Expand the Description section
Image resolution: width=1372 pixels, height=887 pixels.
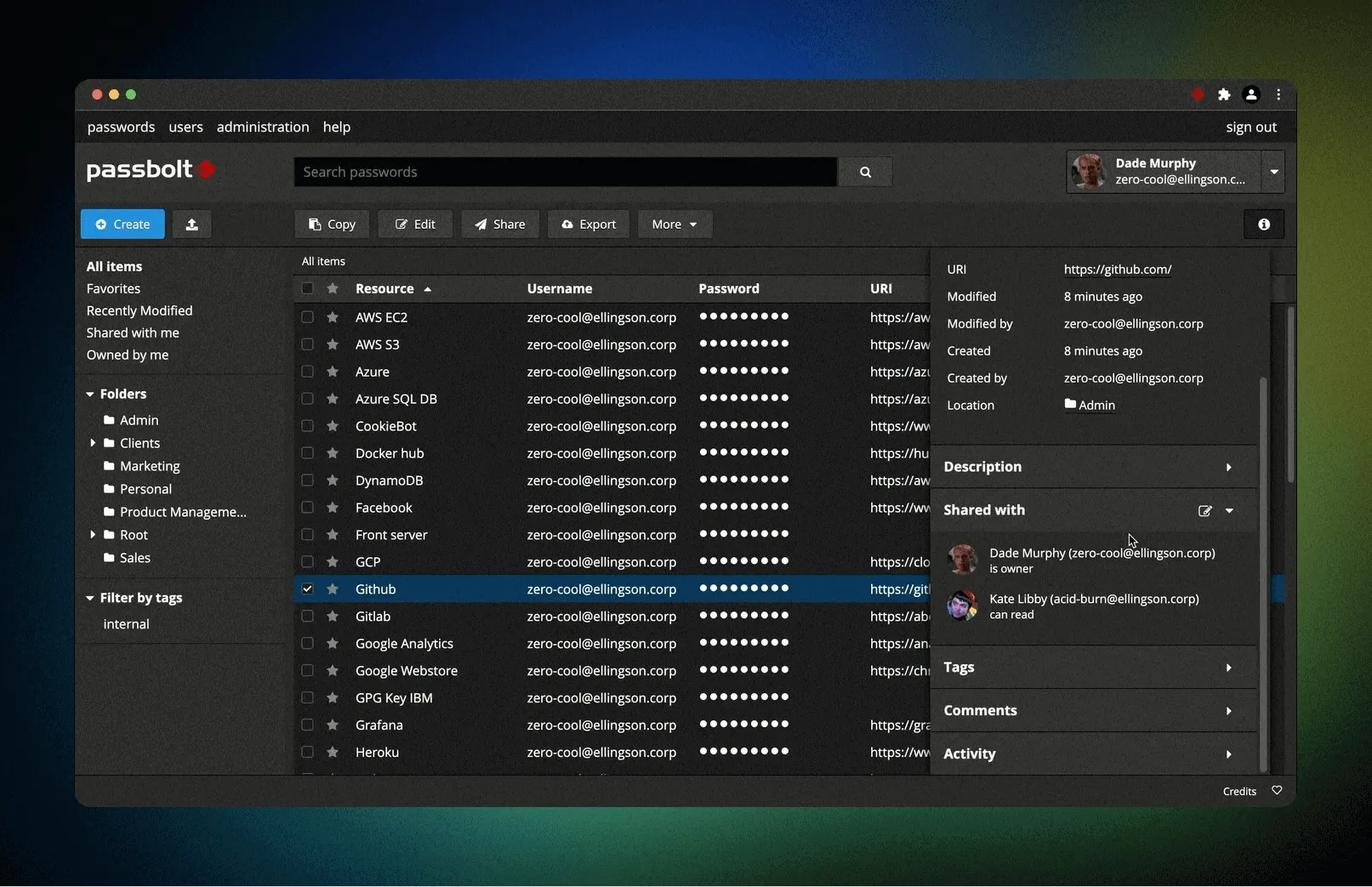tap(1228, 468)
